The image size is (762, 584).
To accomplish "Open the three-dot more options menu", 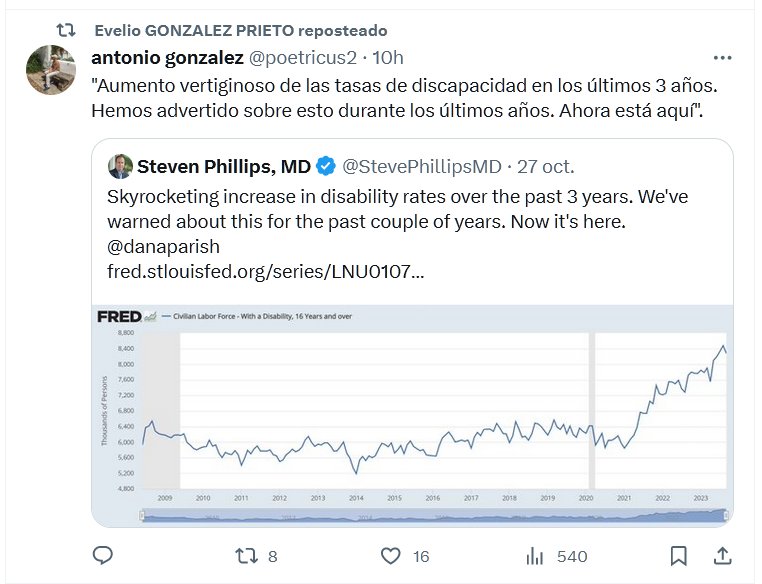I will [722, 57].
